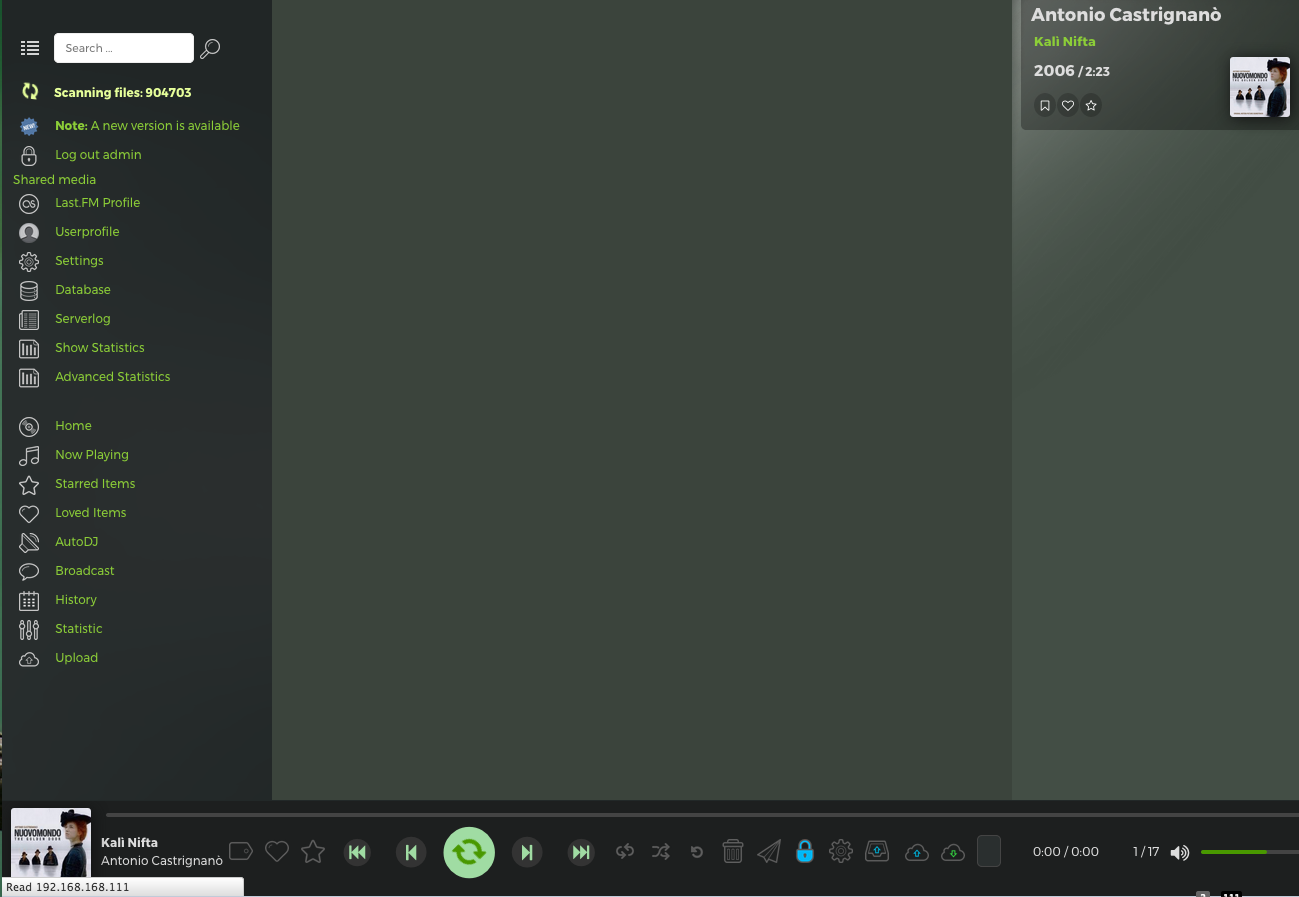Click the search magnifier icon
Image resolution: width=1299 pixels, height=897 pixels.
210,48
